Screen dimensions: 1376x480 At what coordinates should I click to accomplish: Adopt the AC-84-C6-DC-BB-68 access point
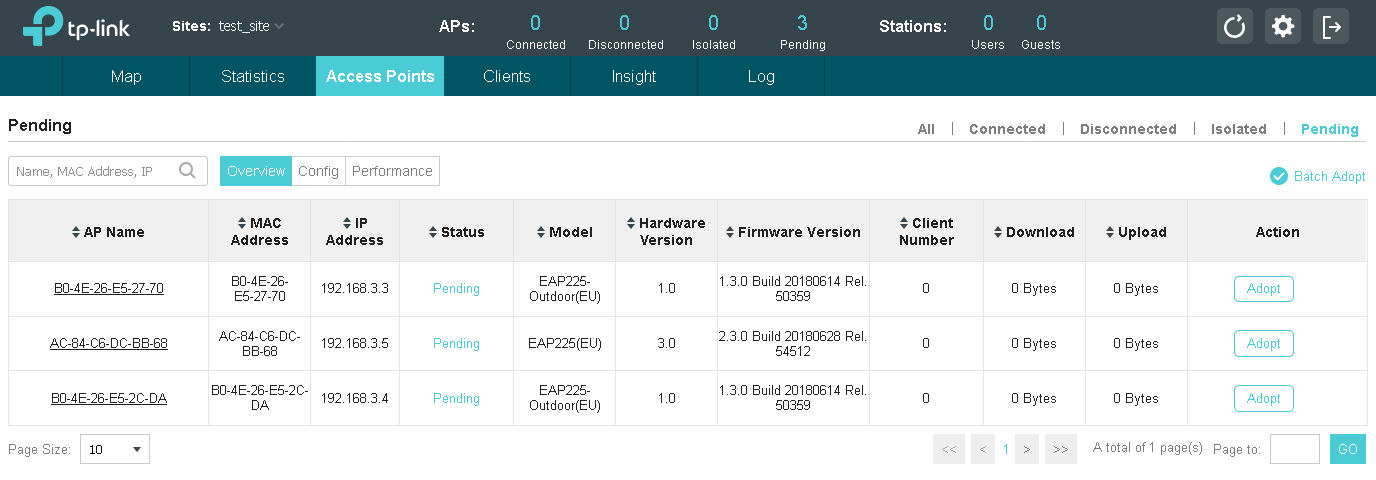coord(1263,344)
